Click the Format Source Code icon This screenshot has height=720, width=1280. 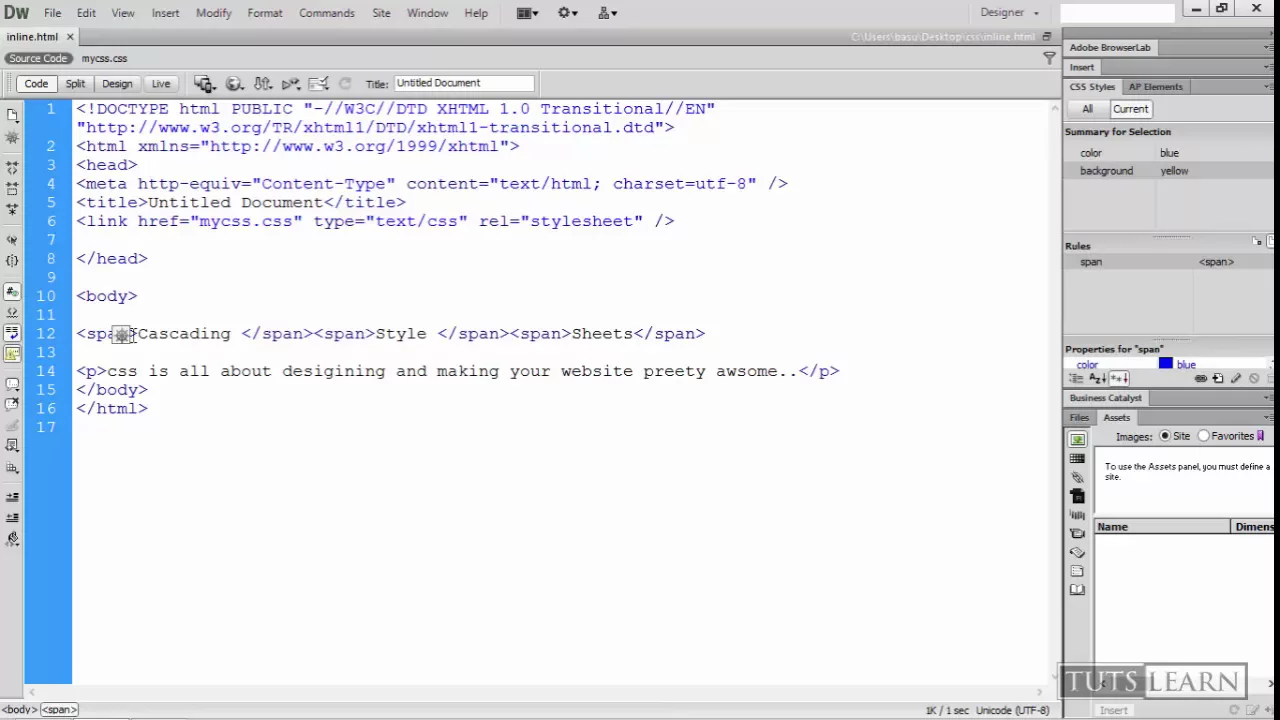tap(12, 540)
